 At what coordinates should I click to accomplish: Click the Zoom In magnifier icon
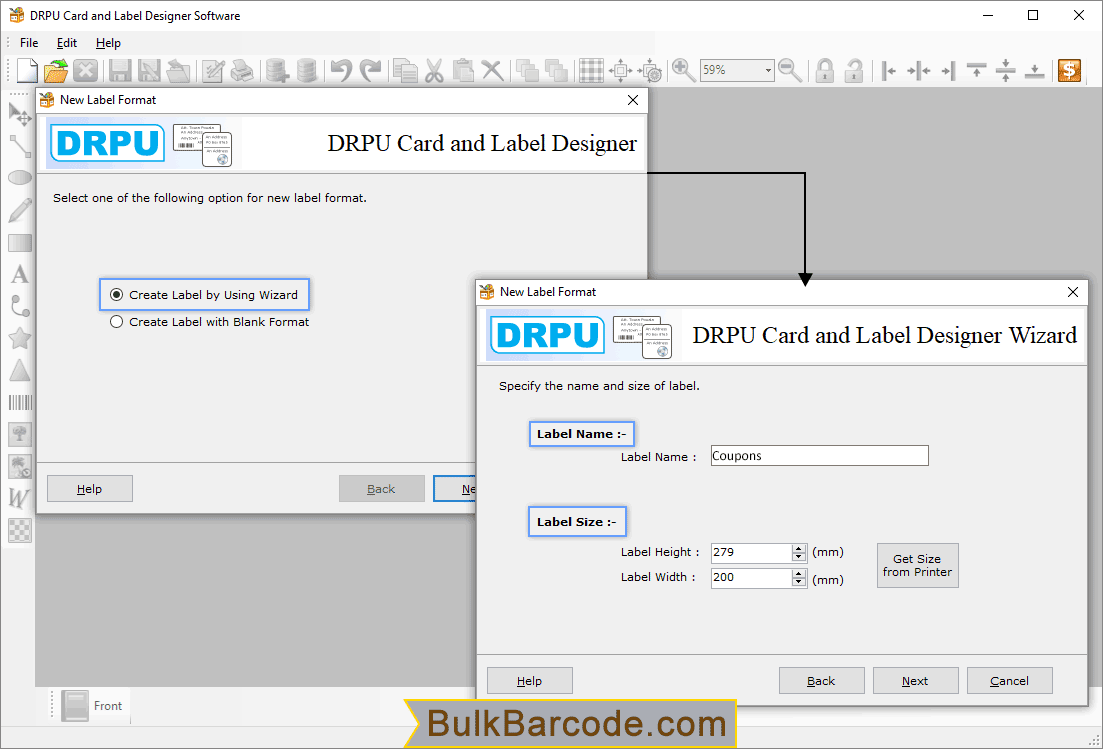(x=684, y=70)
